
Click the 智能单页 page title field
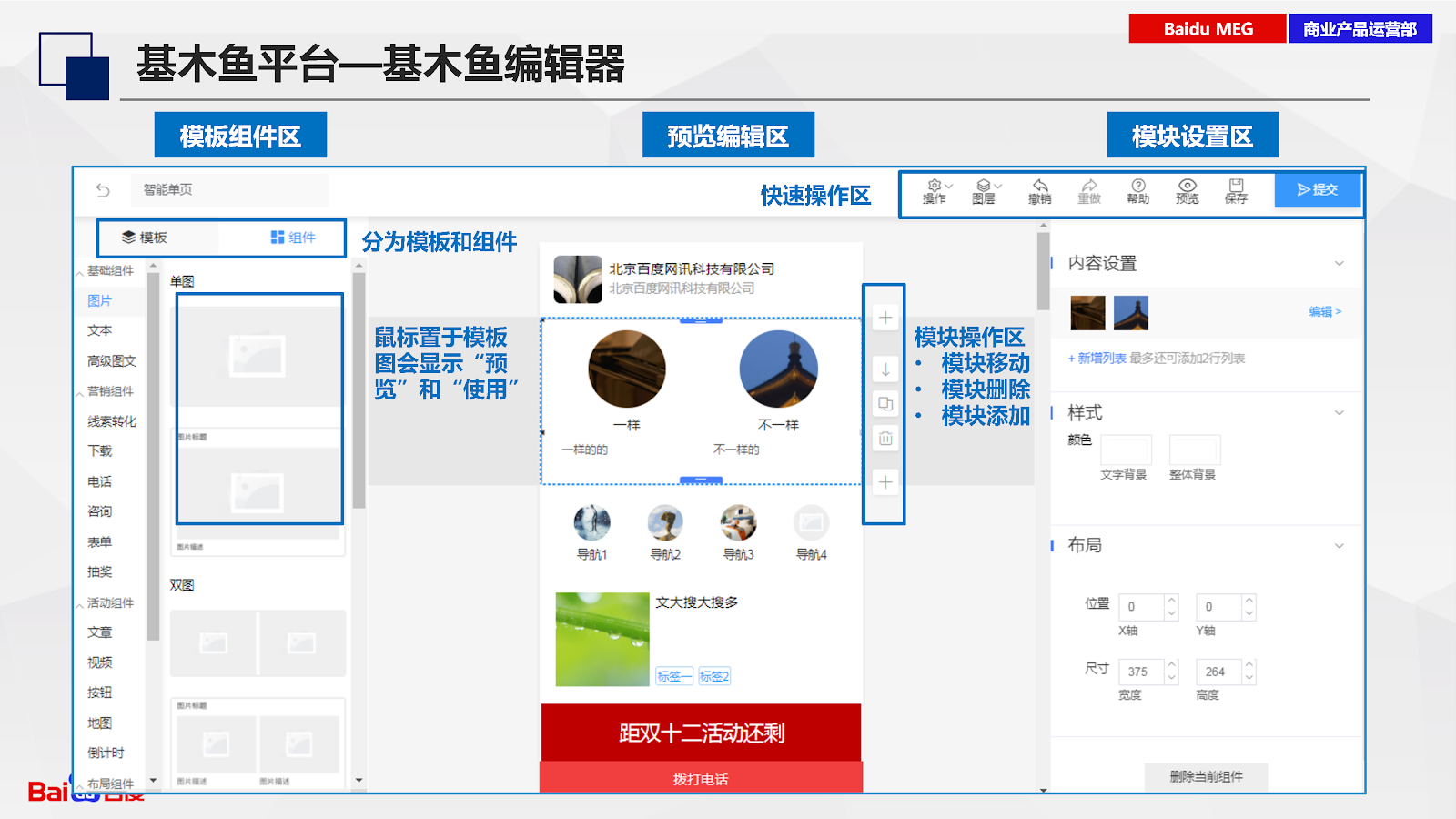pyautogui.click(x=229, y=190)
